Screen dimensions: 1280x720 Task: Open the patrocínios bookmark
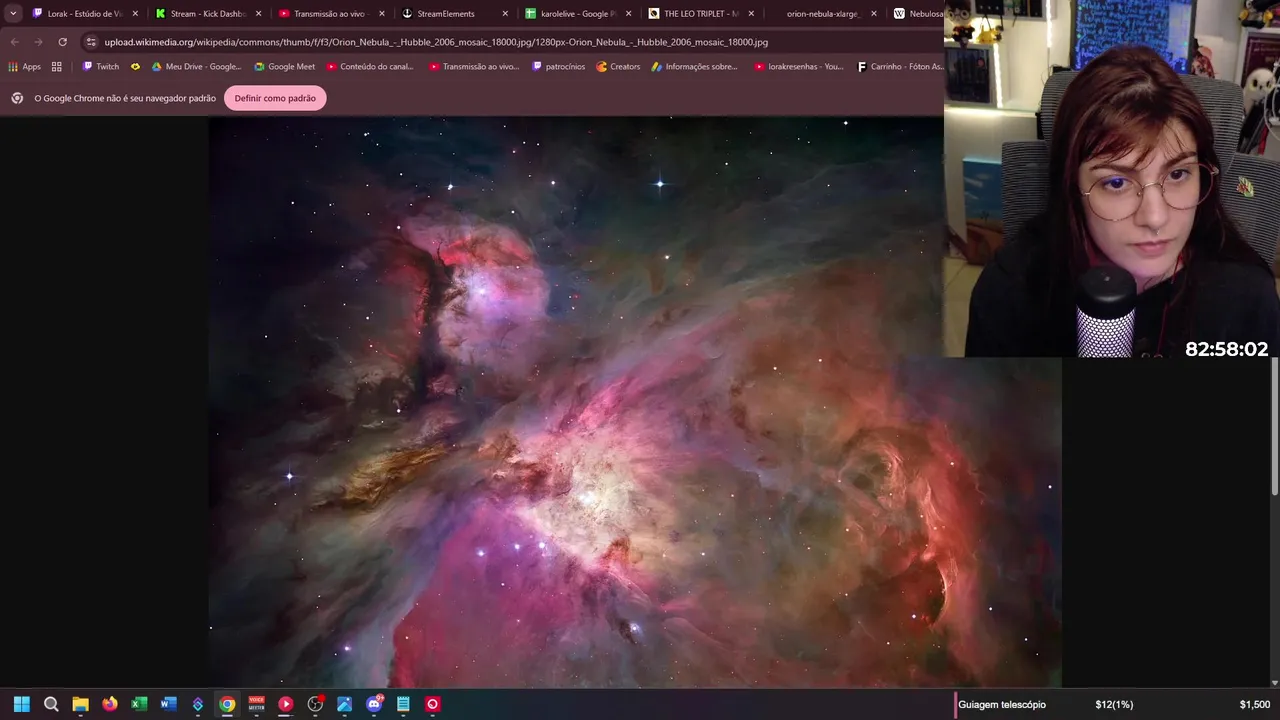[x=559, y=67]
